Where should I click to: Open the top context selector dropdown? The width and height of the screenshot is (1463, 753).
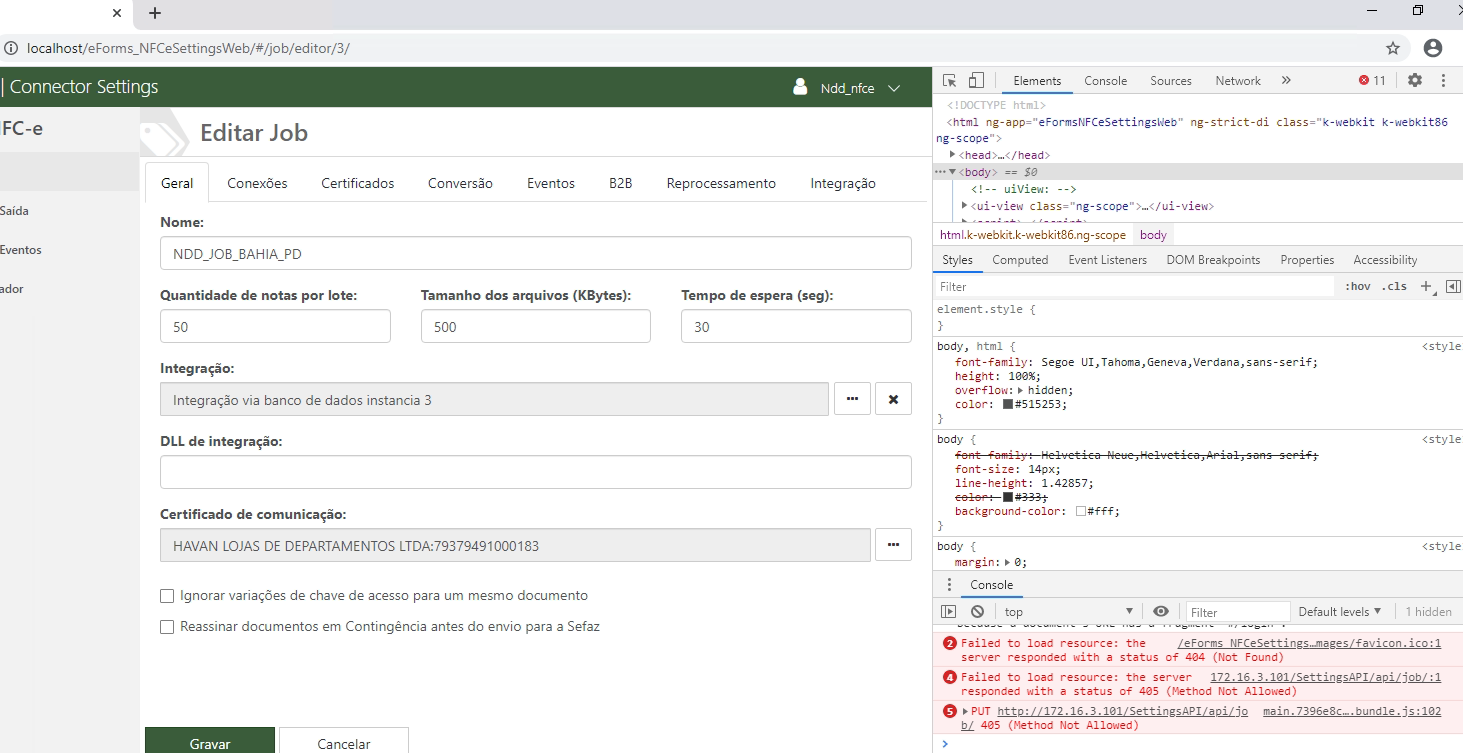(1068, 612)
